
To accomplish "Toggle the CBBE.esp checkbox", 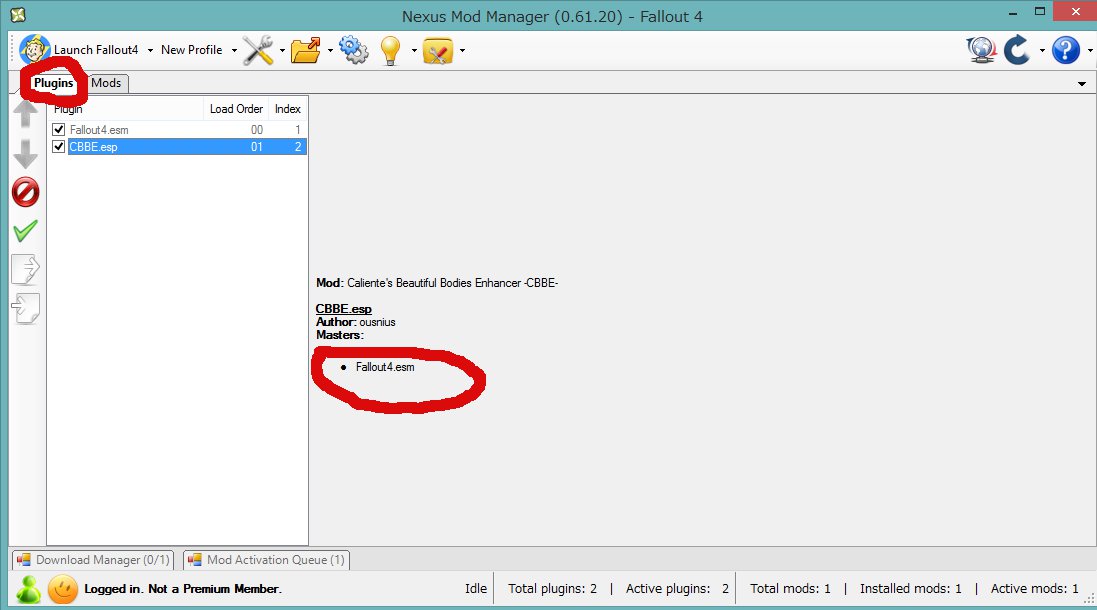I will (59, 147).
